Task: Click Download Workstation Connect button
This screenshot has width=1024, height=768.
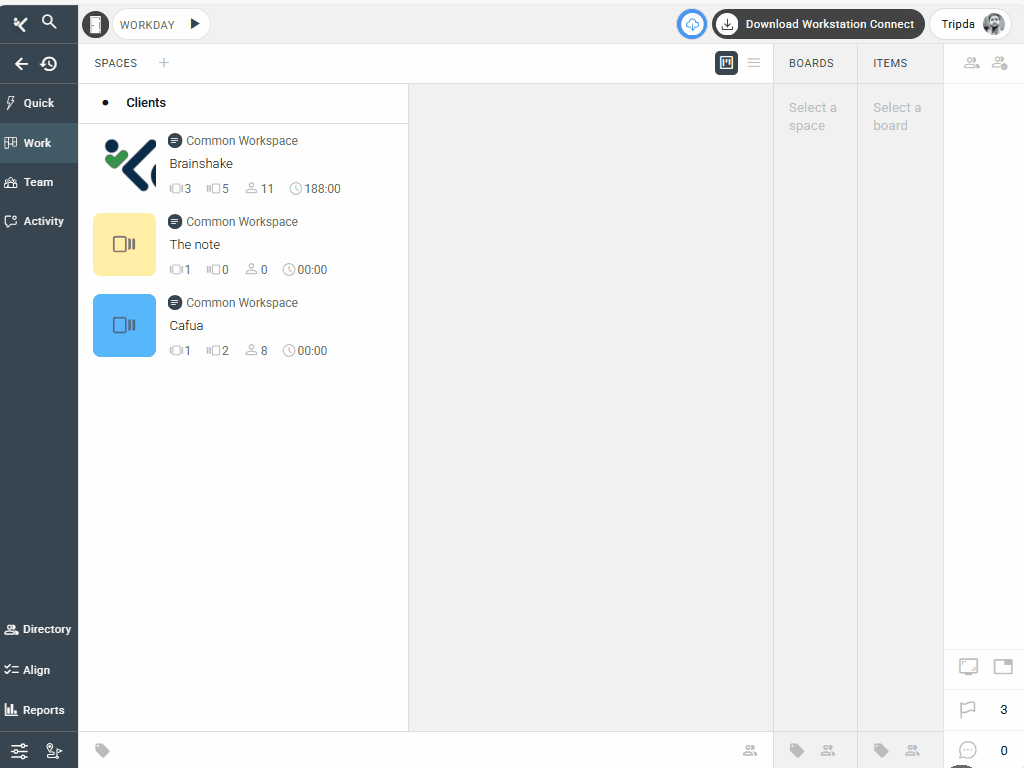Action: pos(817,24)
